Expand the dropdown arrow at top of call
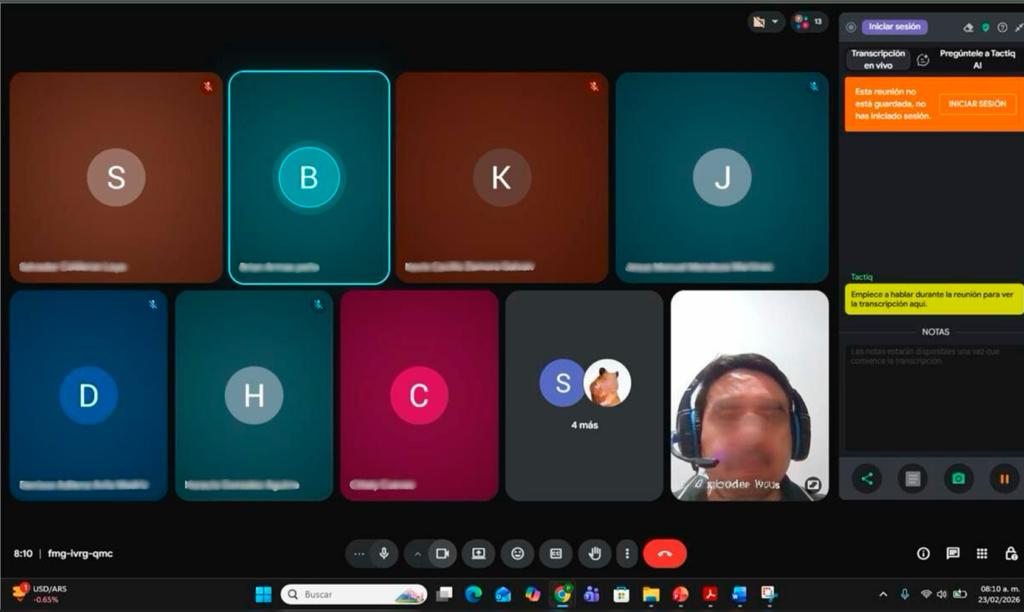1024x612 pixels. pos(775,21)
